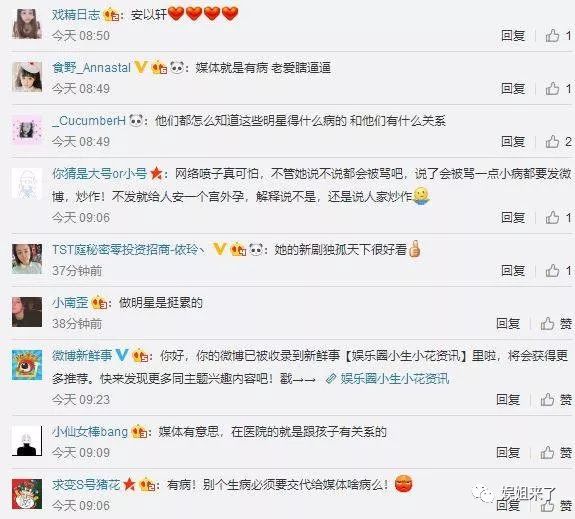Image resolution: width=575 pixels, height=519 pixels.
Task: Open profile of 求变S号猪花
Action: point(86,485)
